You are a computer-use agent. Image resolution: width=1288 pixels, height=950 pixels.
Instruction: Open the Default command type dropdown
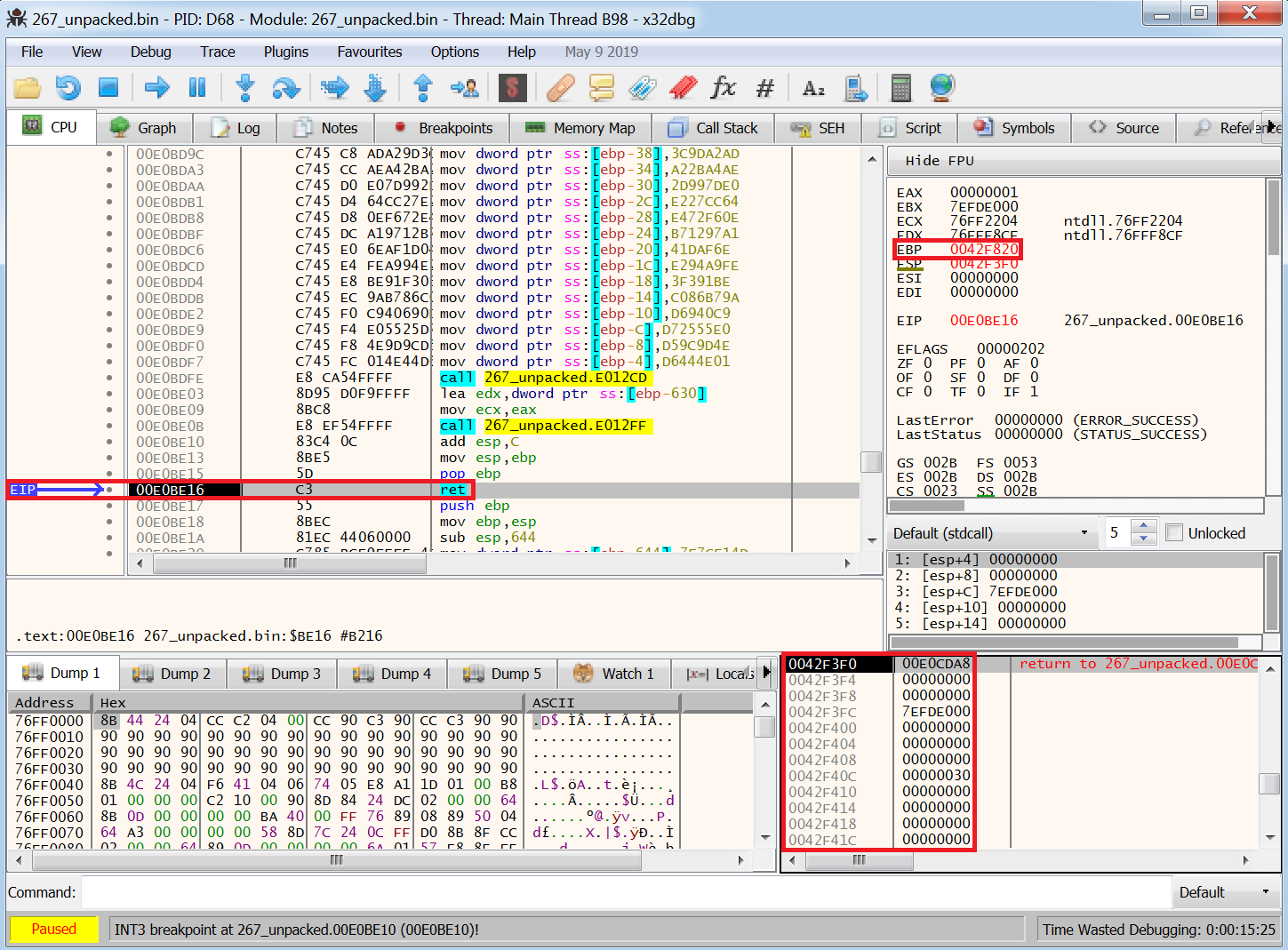coord(1224,892)
